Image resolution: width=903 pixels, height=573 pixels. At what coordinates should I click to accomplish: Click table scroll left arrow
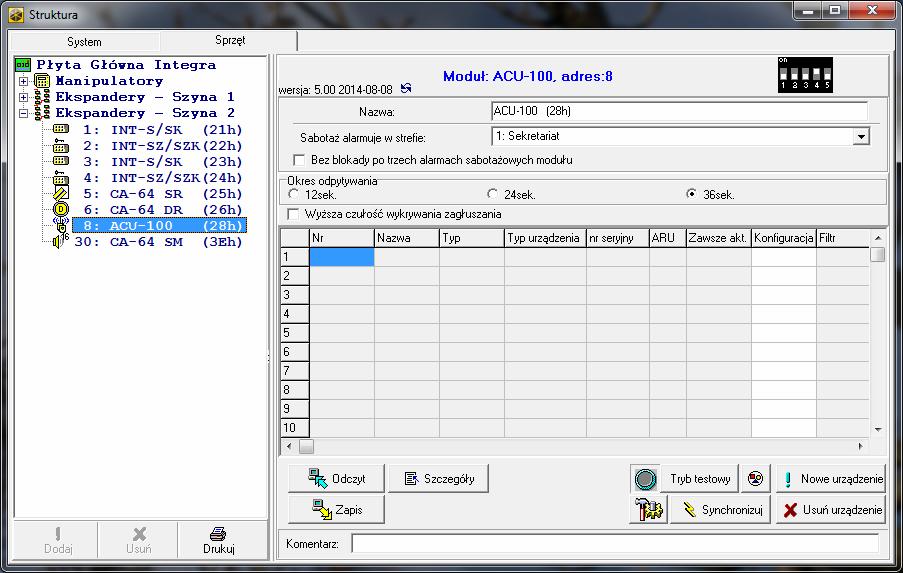coord(289,446)
